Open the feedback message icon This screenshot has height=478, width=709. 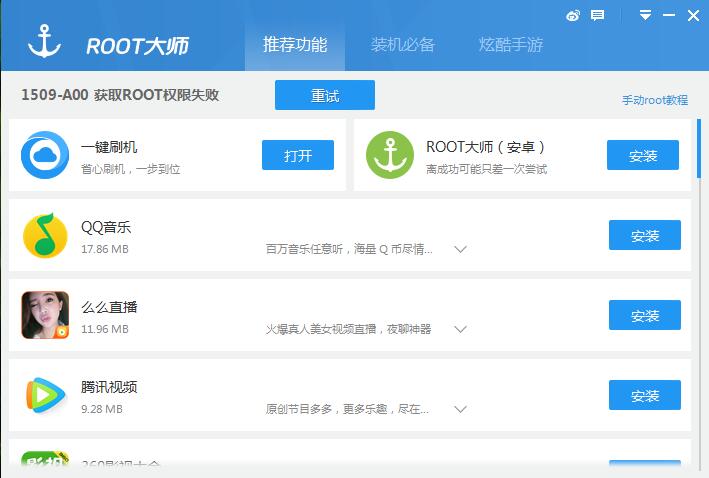click(598, 15)
